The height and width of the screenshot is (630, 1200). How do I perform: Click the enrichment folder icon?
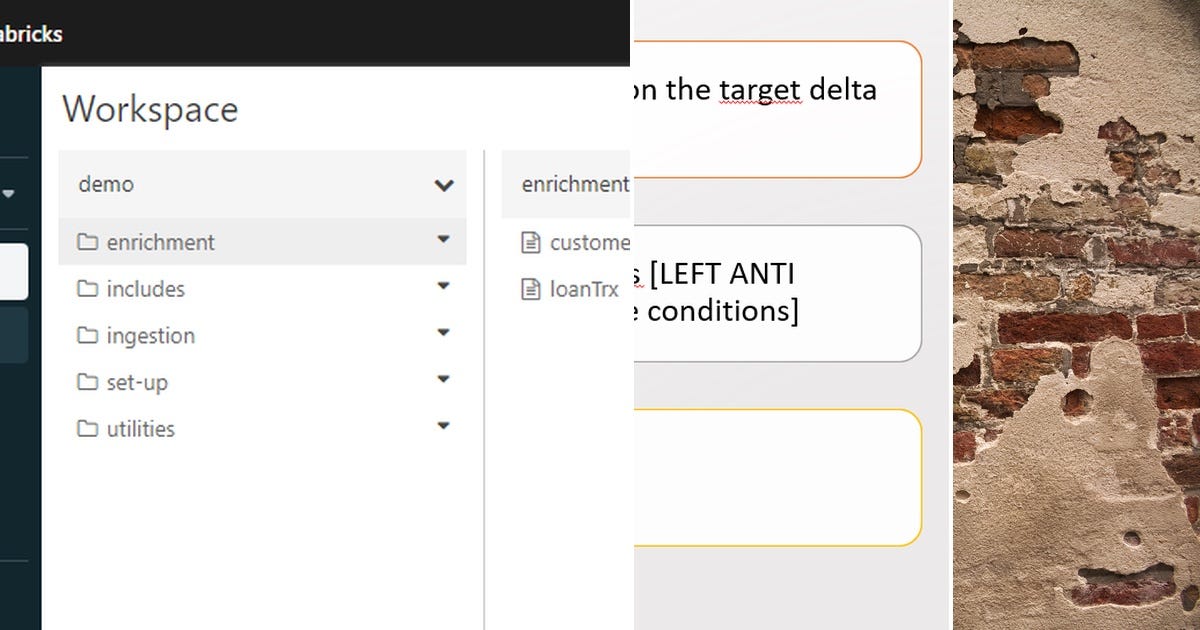(x=88, y=242)
